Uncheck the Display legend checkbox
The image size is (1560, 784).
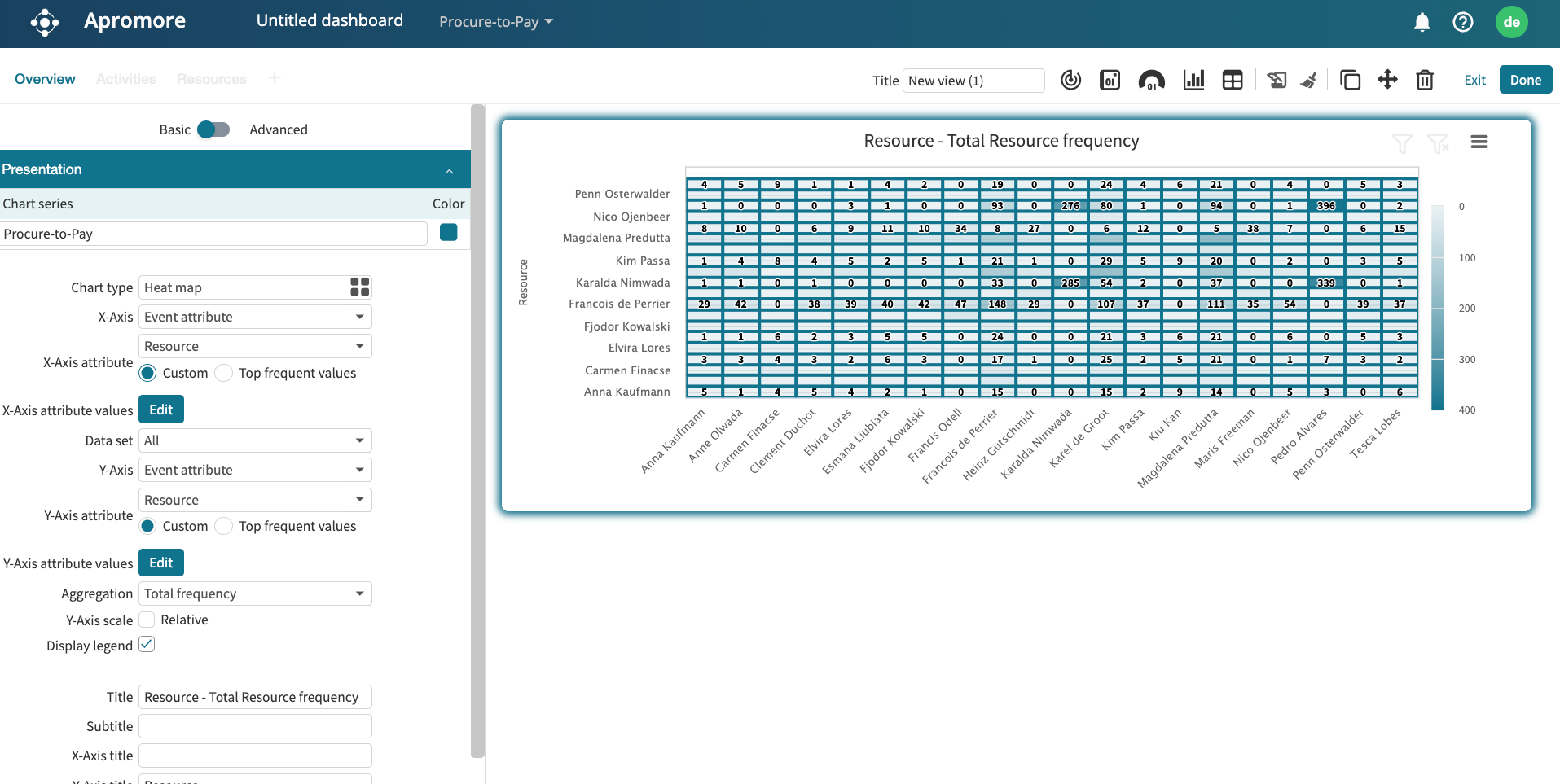tap(147, 645)
